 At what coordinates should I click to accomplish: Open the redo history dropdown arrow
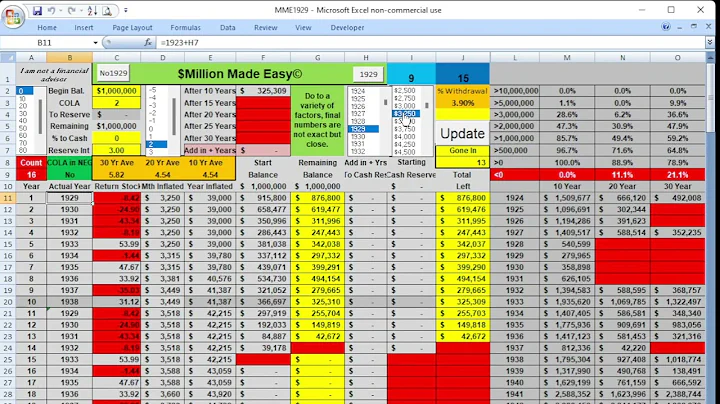pyautogui.click(x=81, y=11)
